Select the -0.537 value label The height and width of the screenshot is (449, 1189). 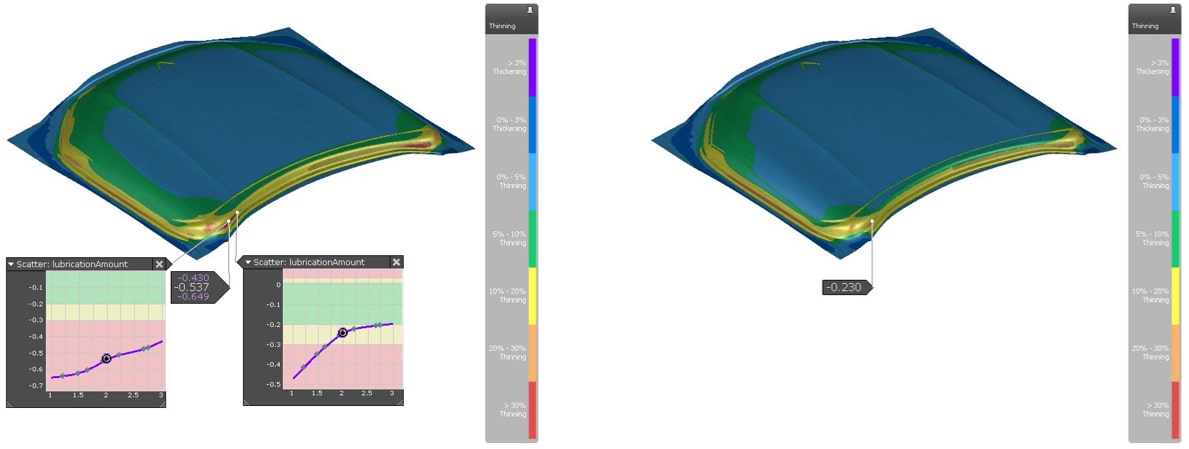pyautogui.click(x=193, y=286)
